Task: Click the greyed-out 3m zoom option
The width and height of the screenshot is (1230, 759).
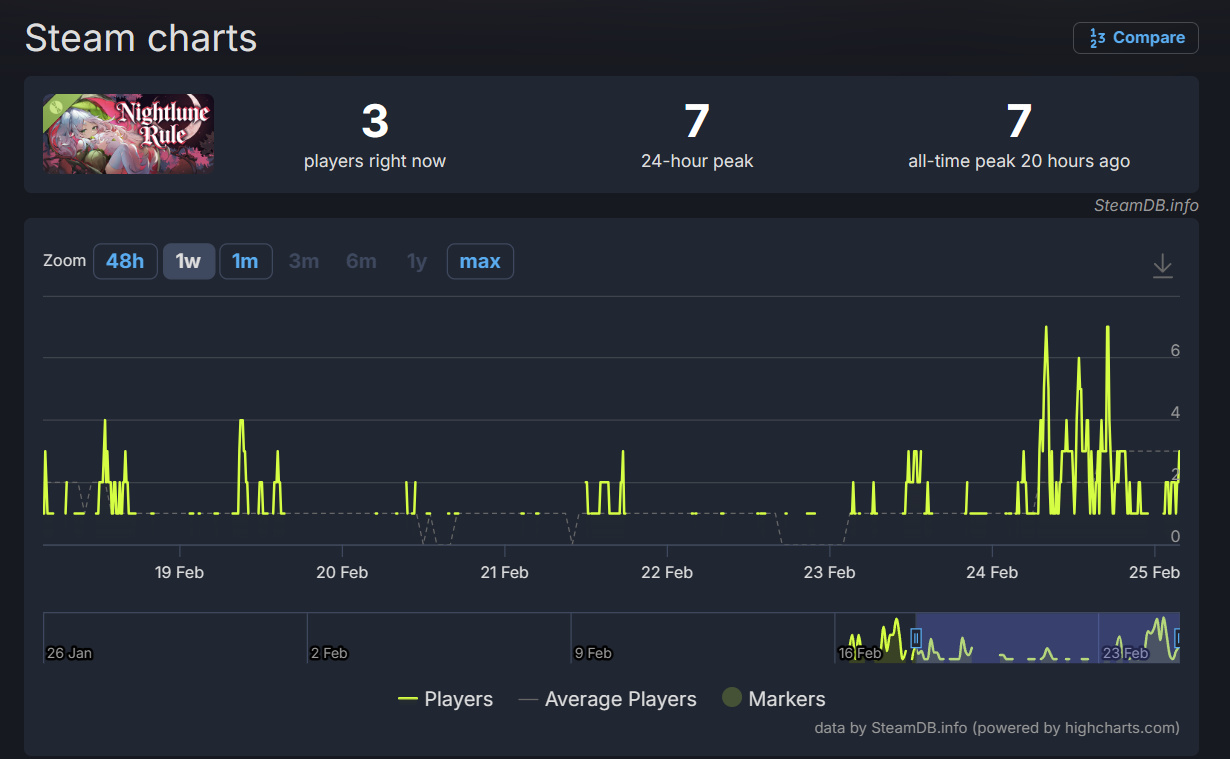Action: [304, 262]
